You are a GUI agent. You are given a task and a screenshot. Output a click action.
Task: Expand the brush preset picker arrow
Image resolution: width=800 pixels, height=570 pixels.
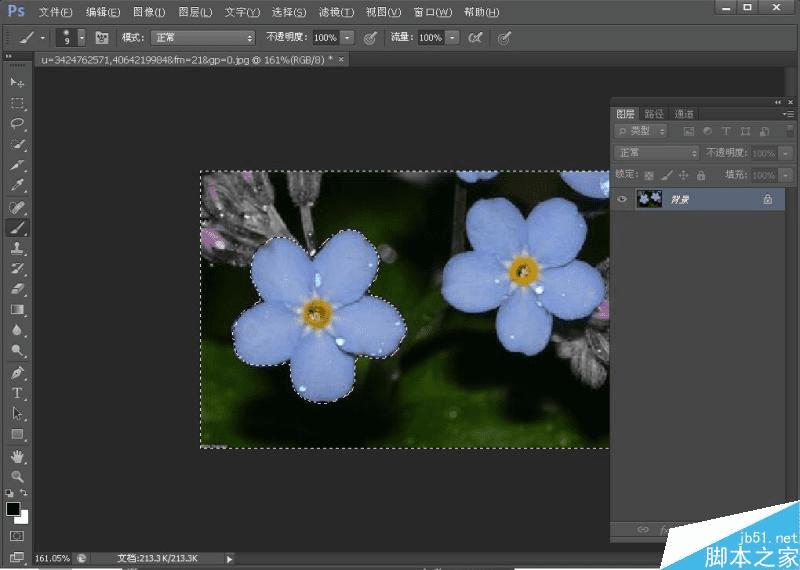[x=82, y=37]
